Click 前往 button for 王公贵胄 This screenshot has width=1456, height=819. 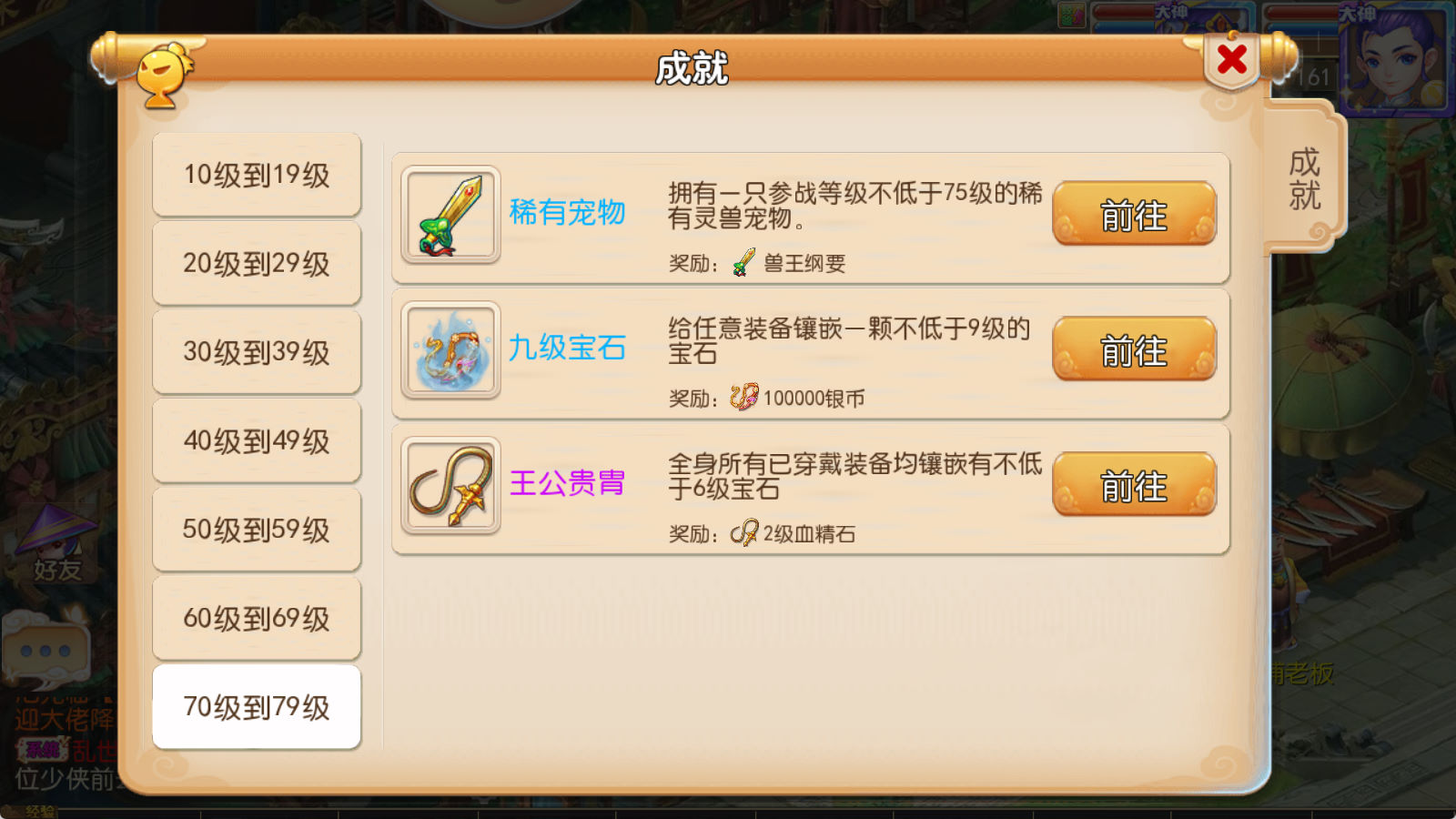pyautogui.click(x=1135, y=485)
